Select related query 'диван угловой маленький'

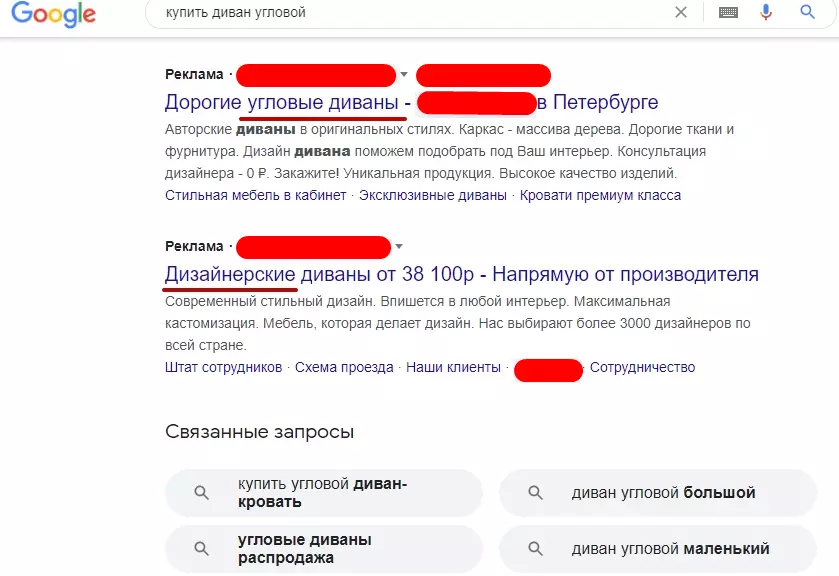click(658, 549)
